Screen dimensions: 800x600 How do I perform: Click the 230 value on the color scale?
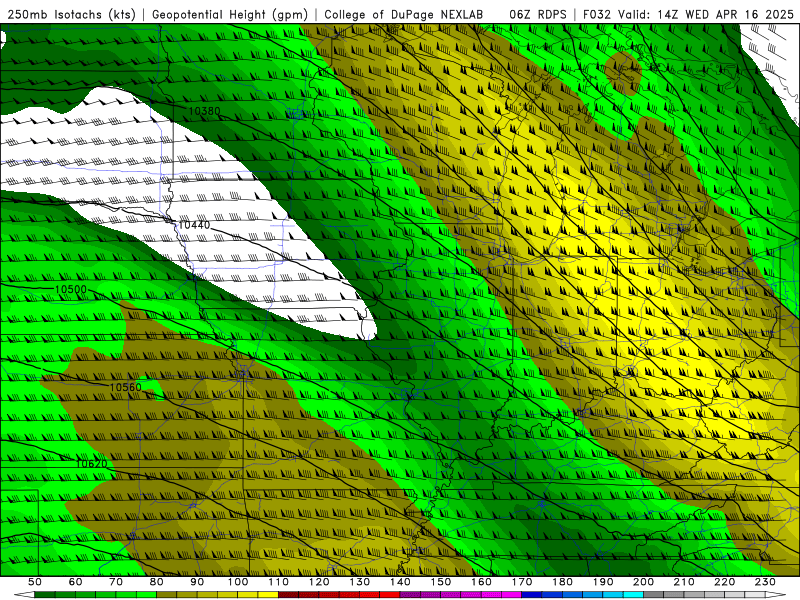click(765, 582)
